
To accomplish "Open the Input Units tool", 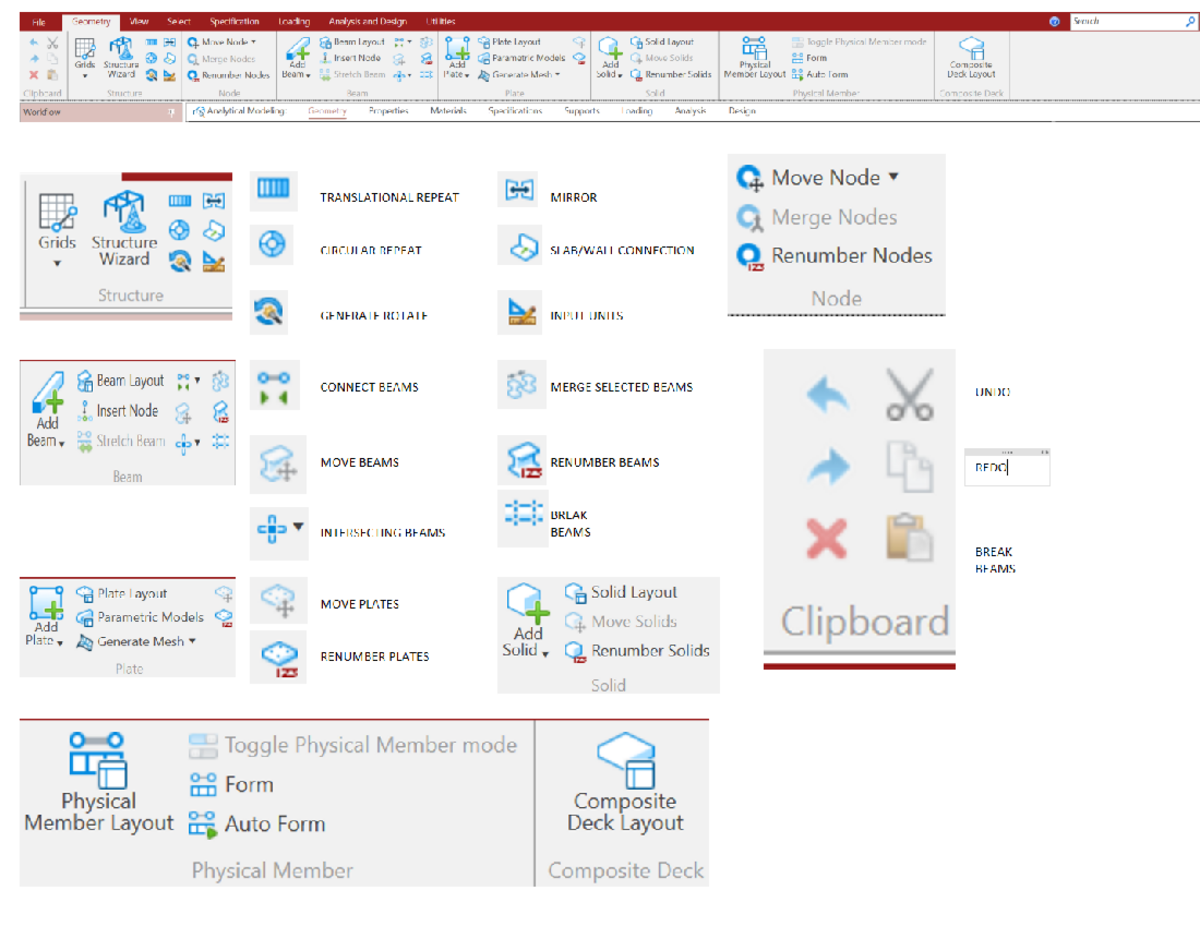I will coord(520,314).
